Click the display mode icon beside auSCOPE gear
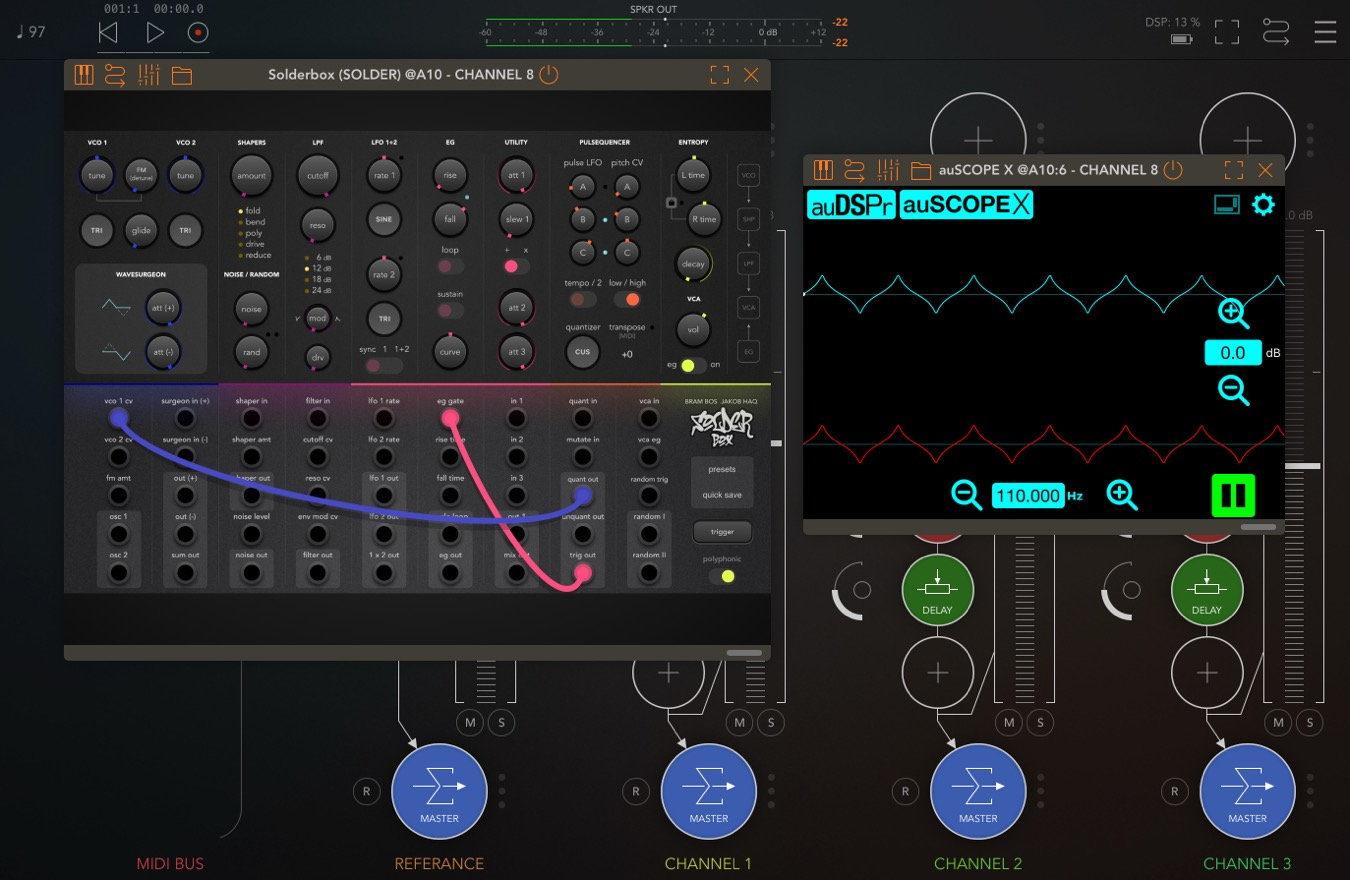This screenshot has width=1350, height=880. coord(1227,205)
